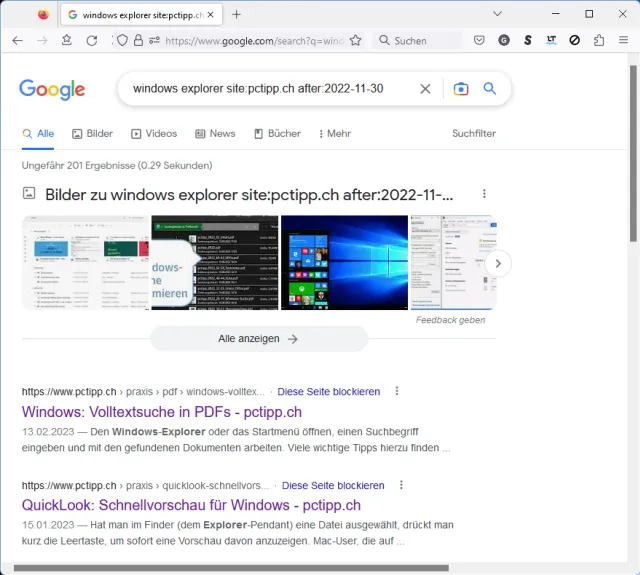Click the horizontal page scrollbar

[x=231, y=568]
